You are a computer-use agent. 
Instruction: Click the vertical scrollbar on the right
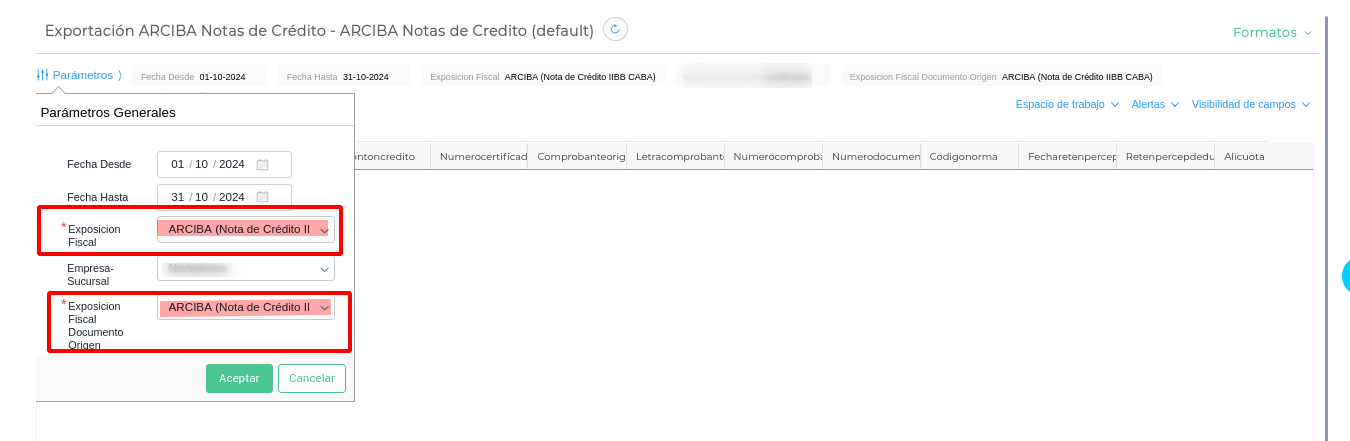1326,228
